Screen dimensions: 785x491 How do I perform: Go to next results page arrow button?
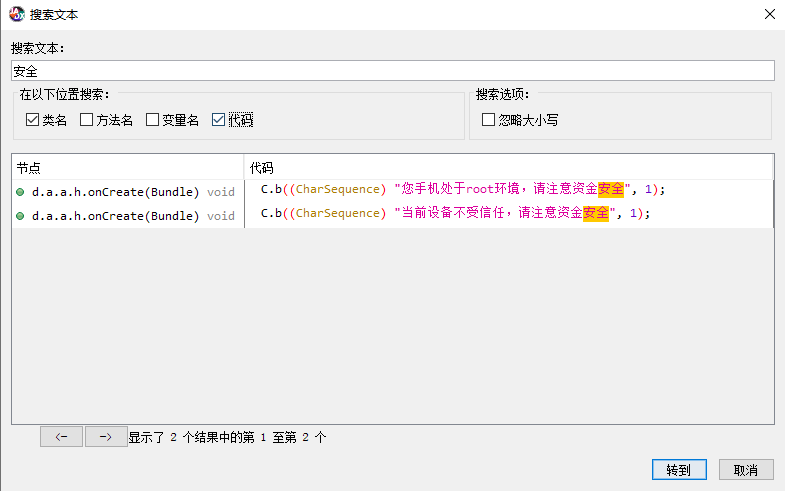point(106,436)
